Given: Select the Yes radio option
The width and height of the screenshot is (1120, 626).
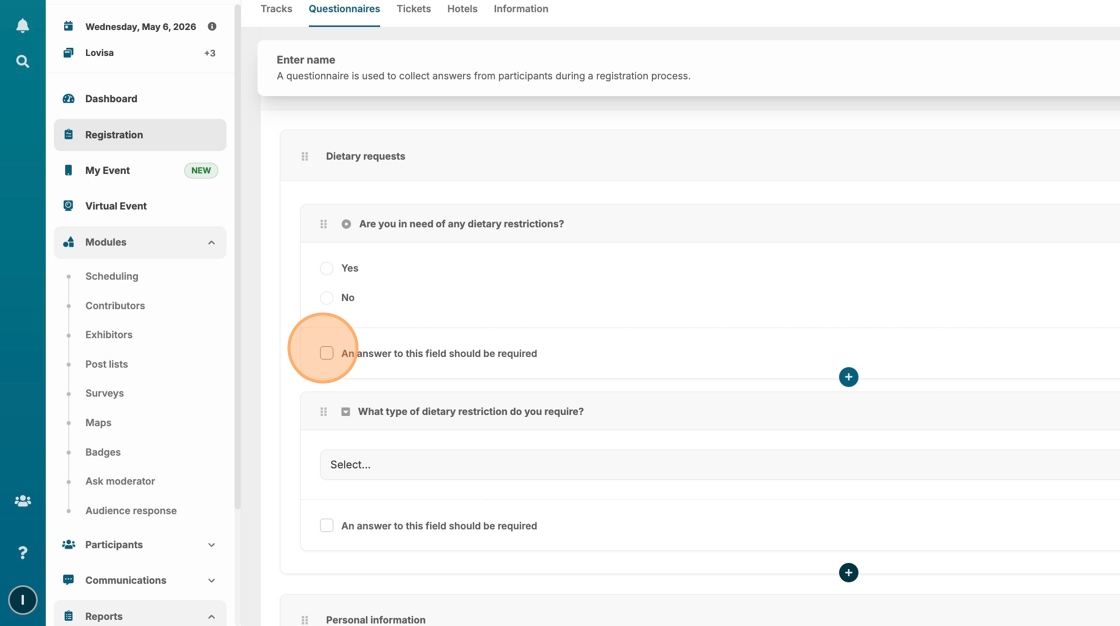Looking at the screenshot, I should tap(327, 268).
